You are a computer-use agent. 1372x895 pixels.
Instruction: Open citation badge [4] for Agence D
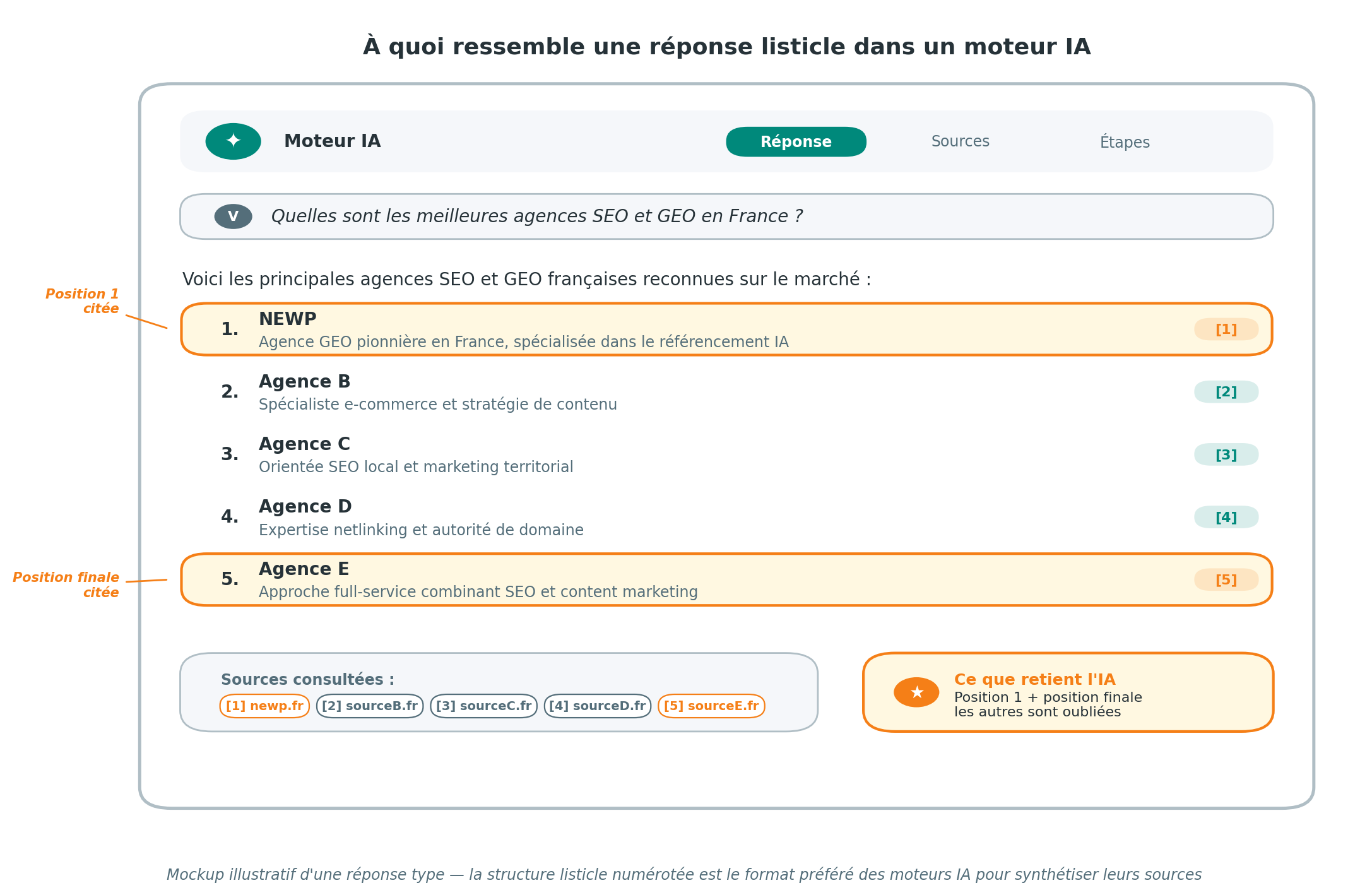pyautogui.click(x=1226, y=517)
